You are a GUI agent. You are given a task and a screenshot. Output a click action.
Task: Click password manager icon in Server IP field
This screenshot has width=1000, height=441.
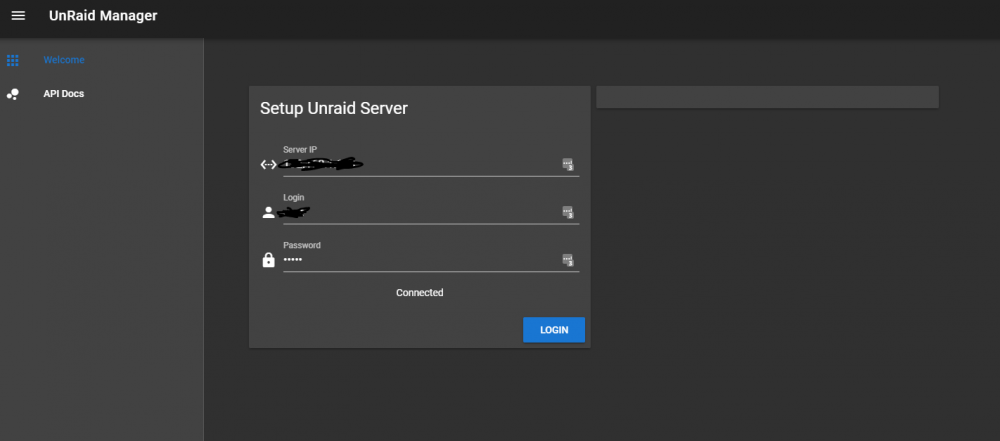[568, 165]
